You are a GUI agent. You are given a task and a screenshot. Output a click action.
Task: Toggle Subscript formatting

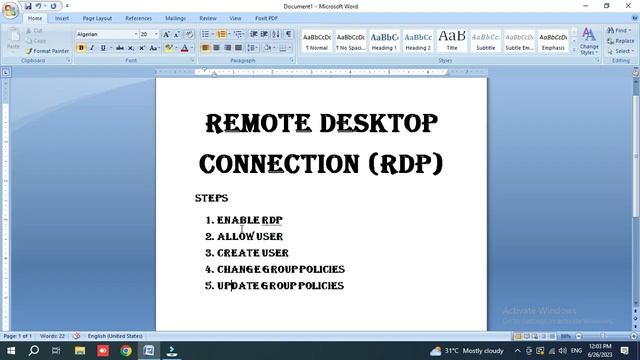(x=131, y=48)
